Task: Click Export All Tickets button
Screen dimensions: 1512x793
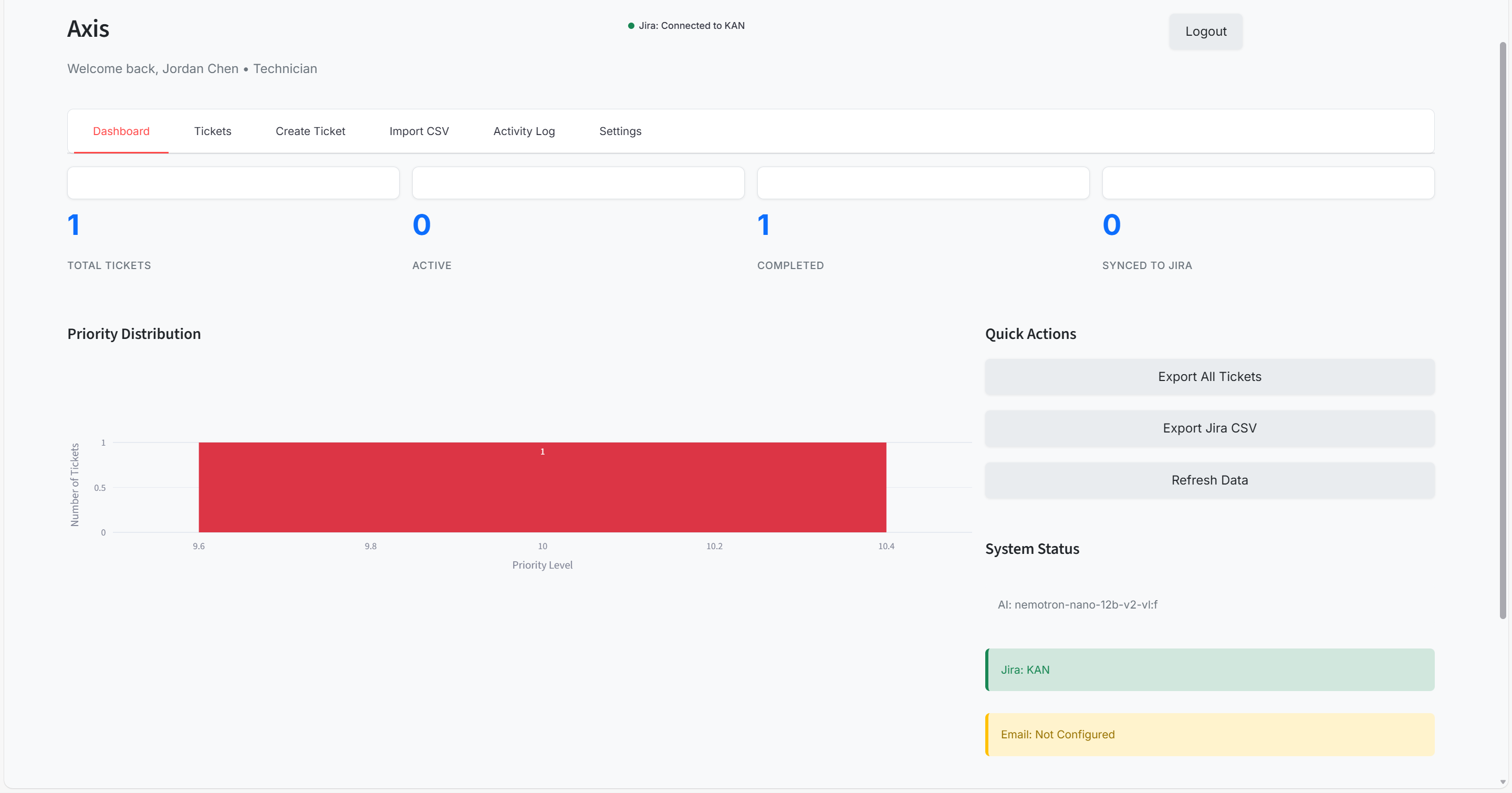Action: [1209, 376]
